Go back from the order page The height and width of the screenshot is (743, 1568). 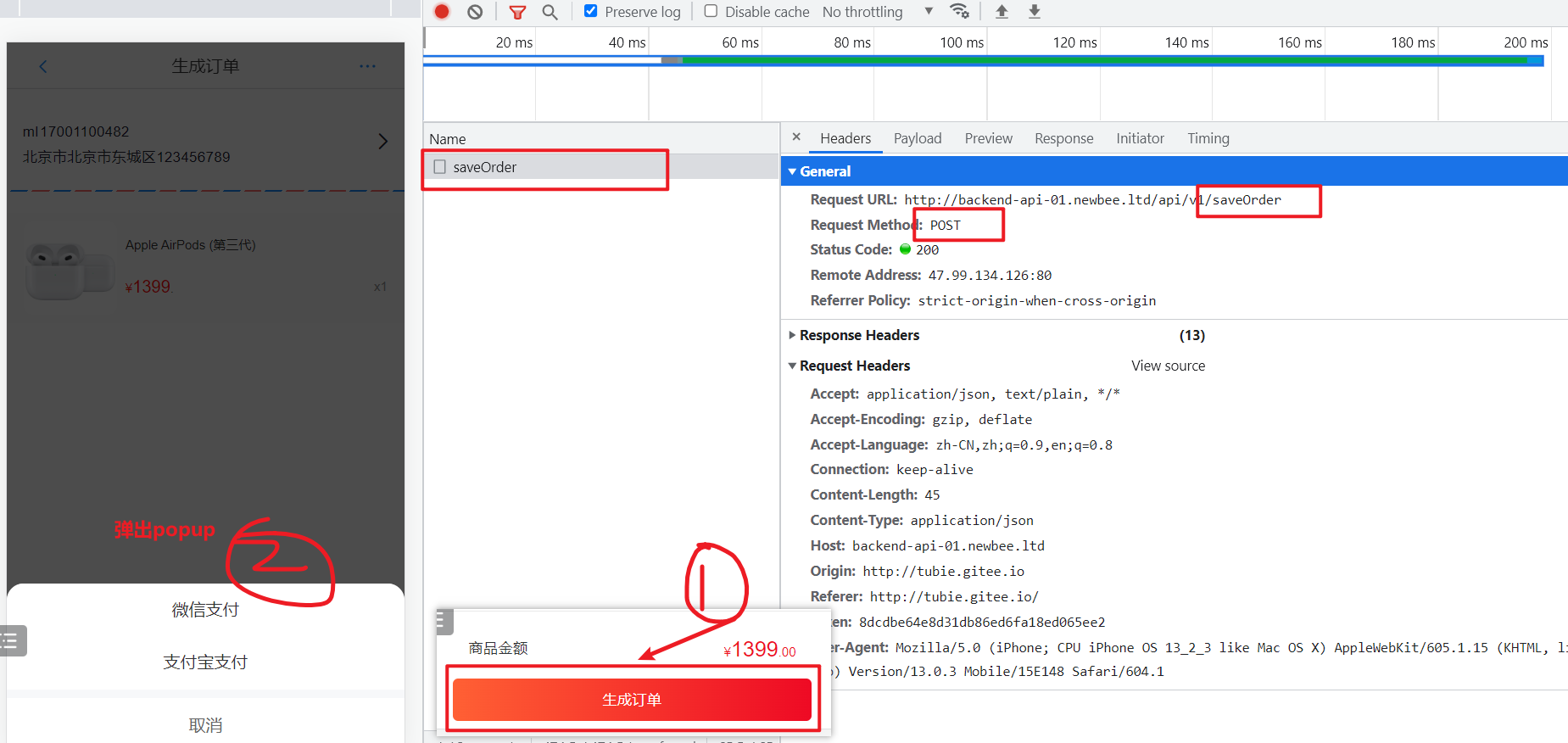tap(43, 66)
